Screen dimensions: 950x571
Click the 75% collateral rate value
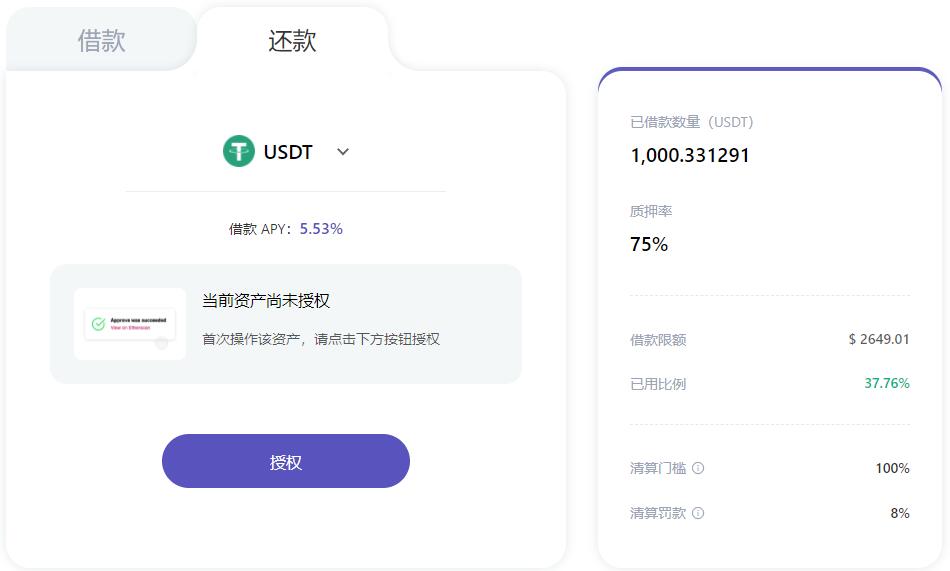649,244
